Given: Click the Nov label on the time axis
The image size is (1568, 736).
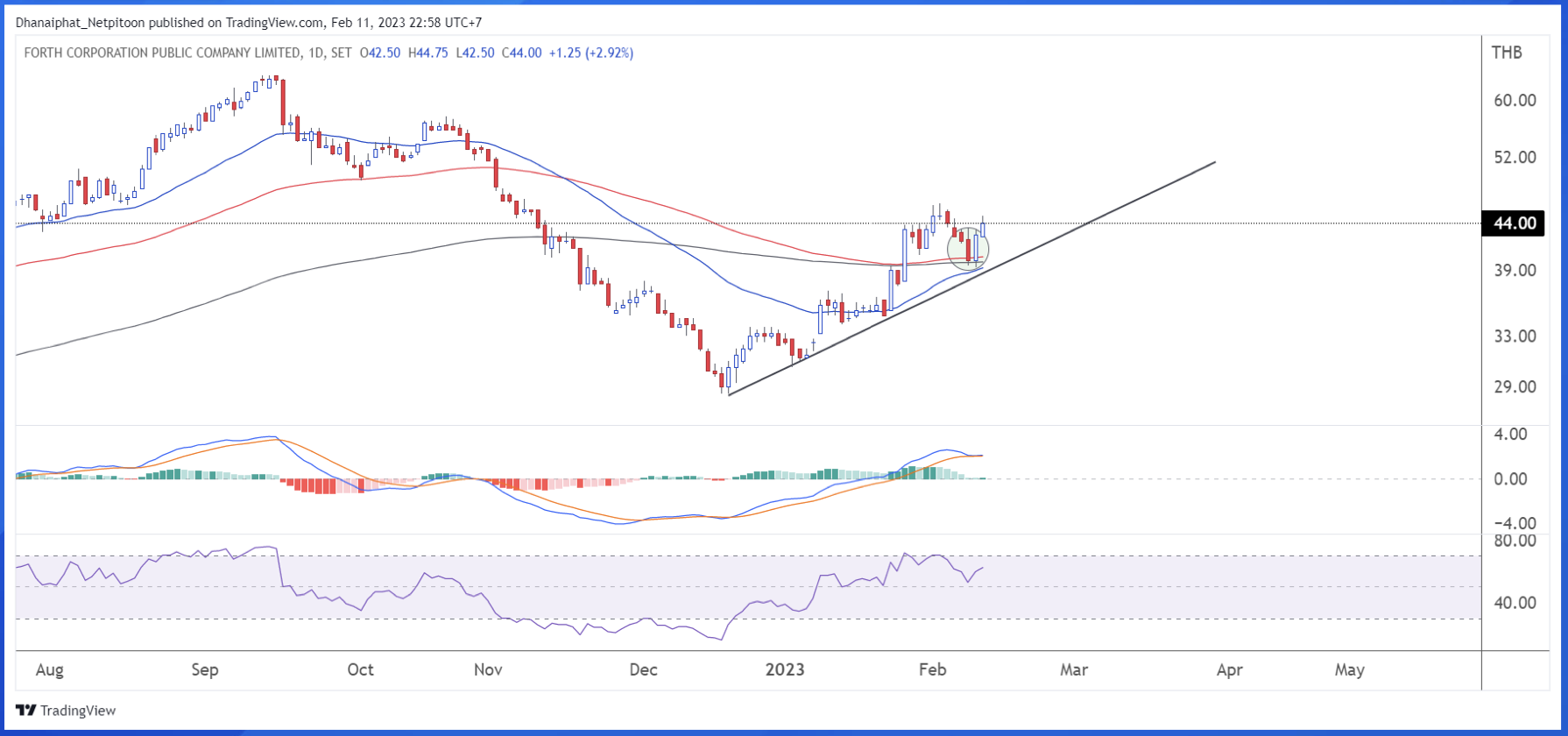Looking at the screenshot, I should tap(488, 670).
